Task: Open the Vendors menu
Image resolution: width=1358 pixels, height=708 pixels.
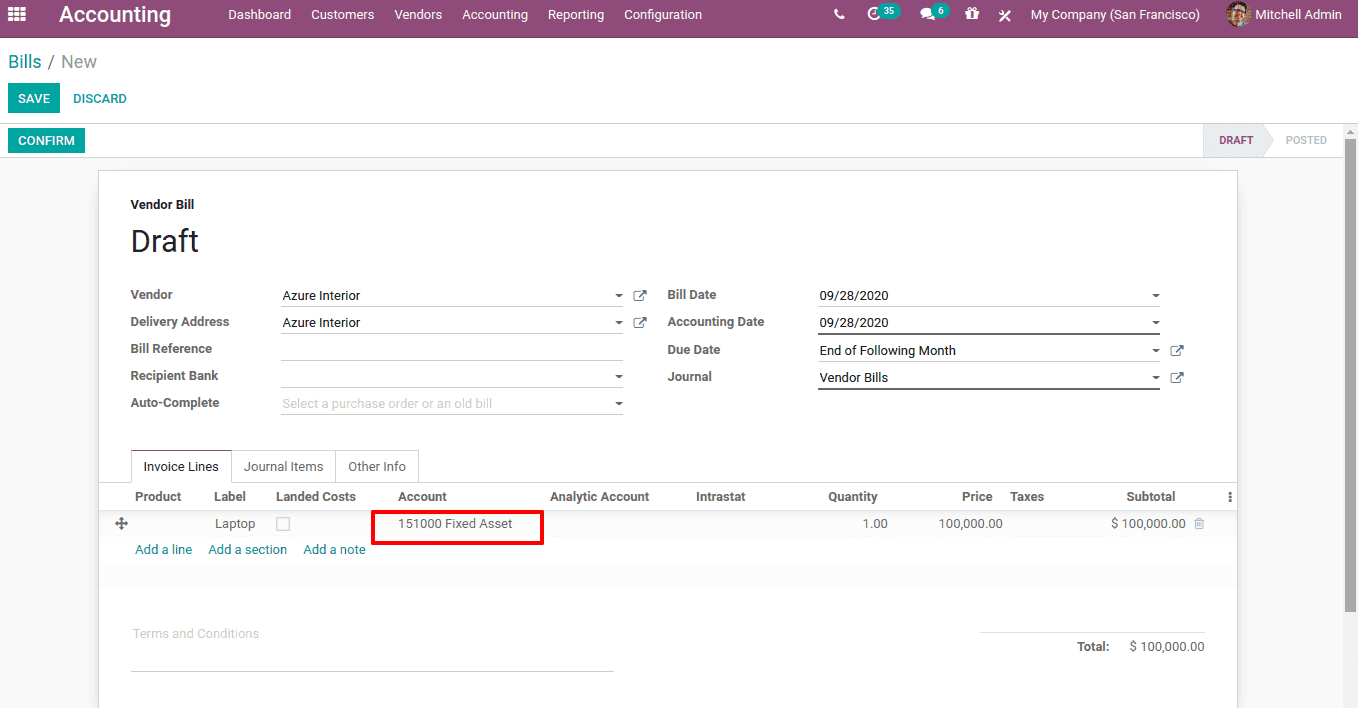Action: point(418,15)
